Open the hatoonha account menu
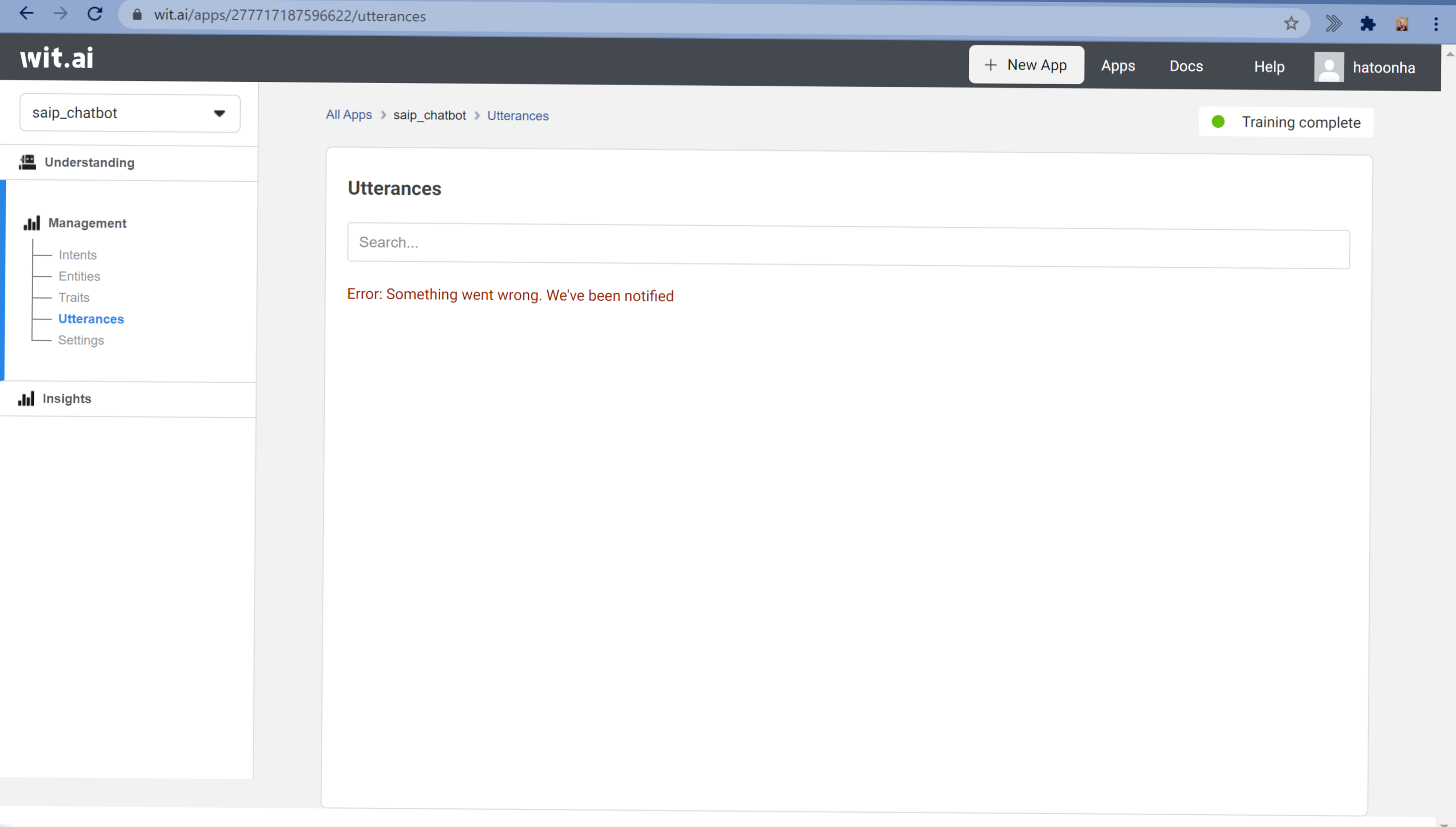The height and width of the screenshot is (827, 1456). (1383, 68)
